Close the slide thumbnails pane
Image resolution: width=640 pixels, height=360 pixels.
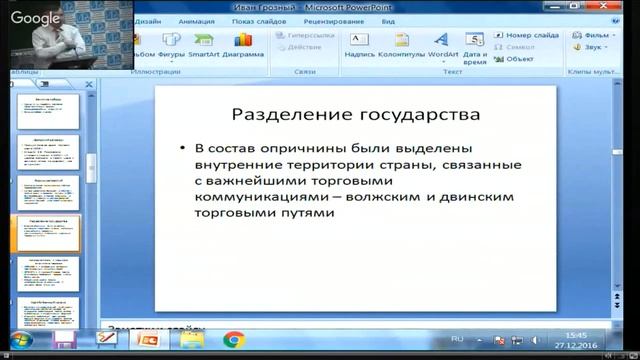[89, 84]
